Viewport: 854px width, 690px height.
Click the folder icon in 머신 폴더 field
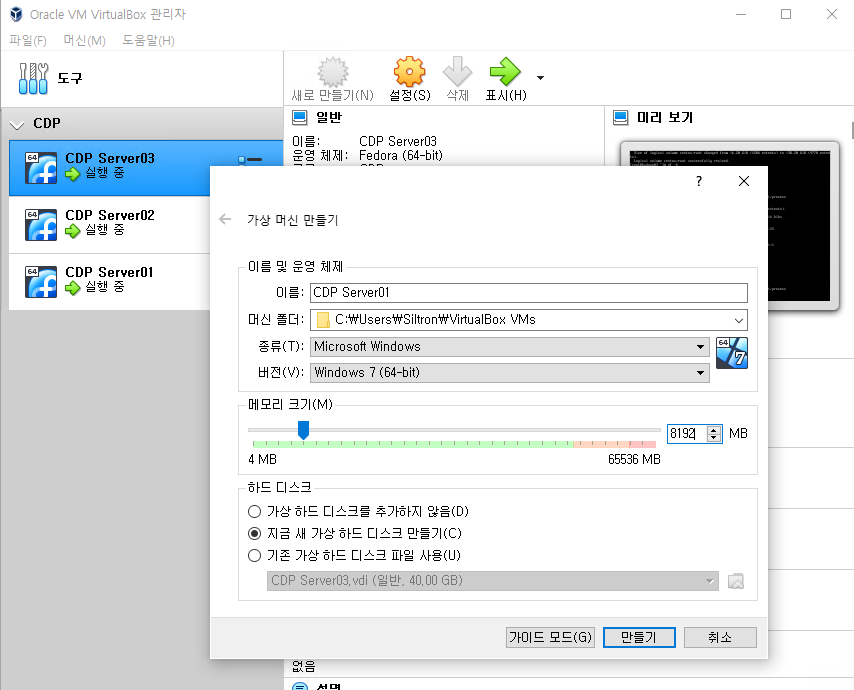[x=323, y=320]
